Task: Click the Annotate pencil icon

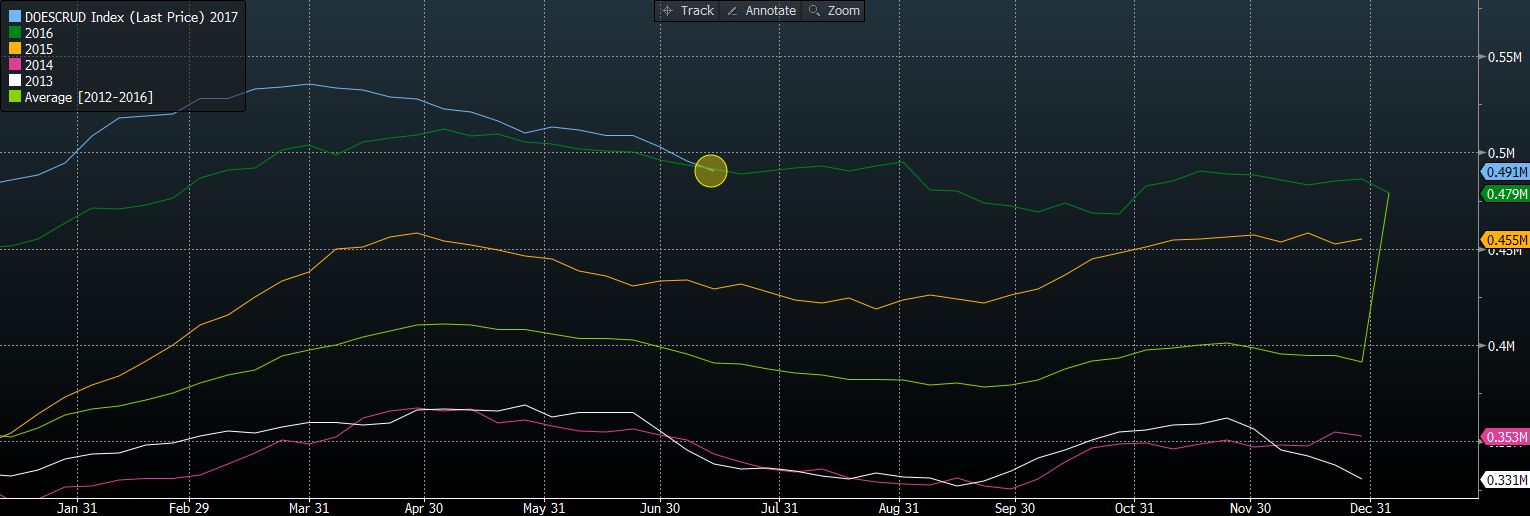Action: 732,10
